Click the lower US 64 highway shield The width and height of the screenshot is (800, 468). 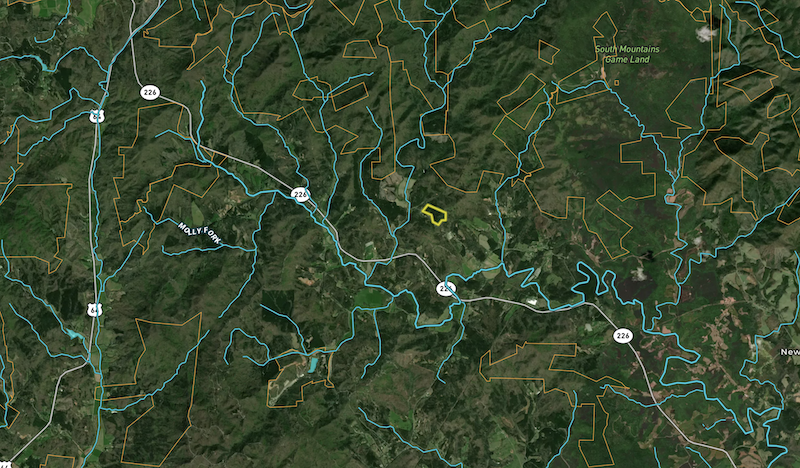pos(94,310)
